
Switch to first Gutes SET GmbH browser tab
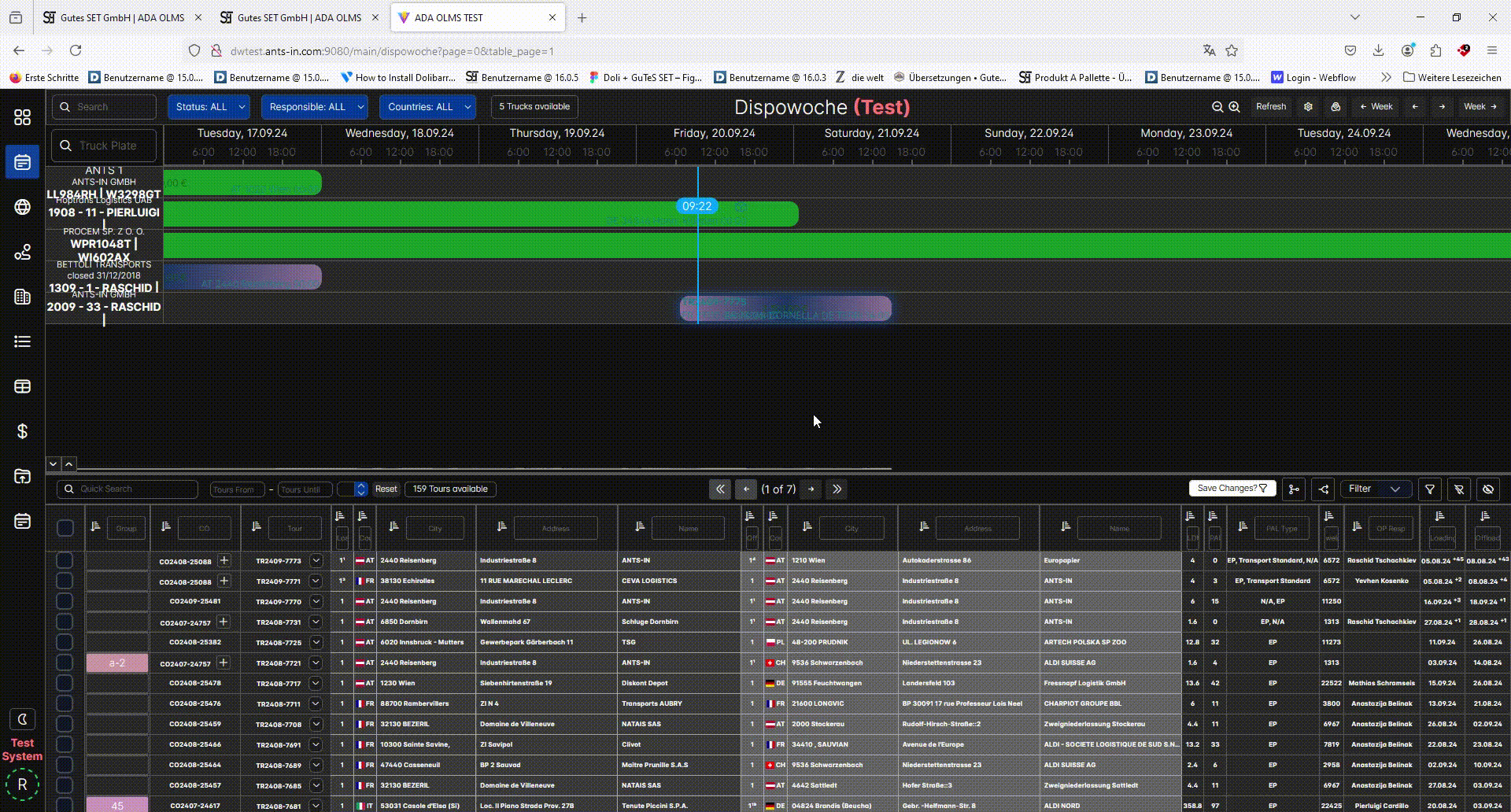click(x=122, y=17)
